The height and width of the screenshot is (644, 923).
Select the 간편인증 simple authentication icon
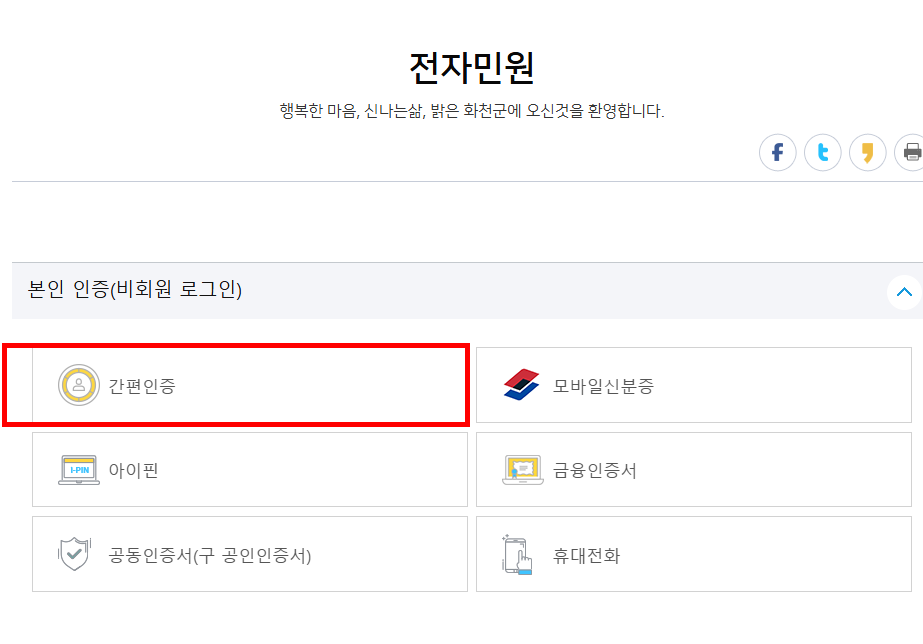78,385
